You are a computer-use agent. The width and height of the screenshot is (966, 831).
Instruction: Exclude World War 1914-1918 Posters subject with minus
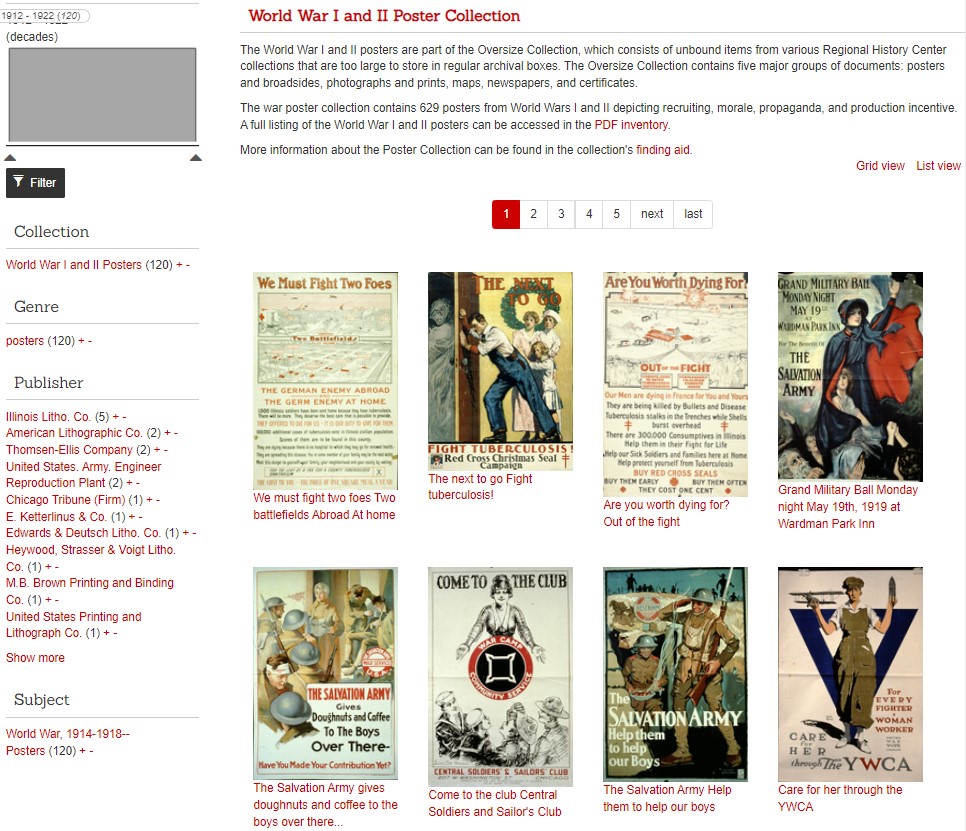[x=91, y=750]
